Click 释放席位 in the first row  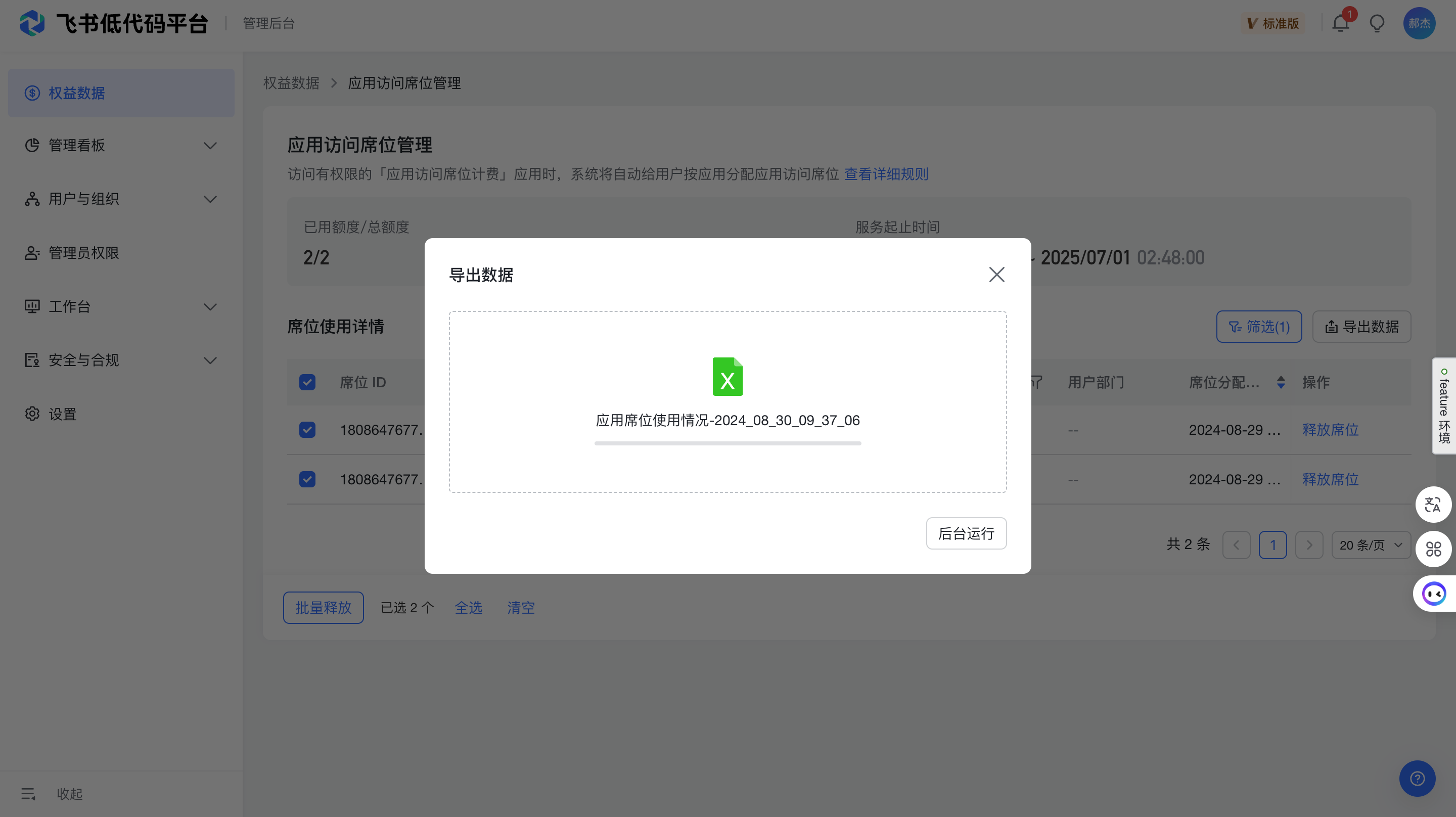1330,430
